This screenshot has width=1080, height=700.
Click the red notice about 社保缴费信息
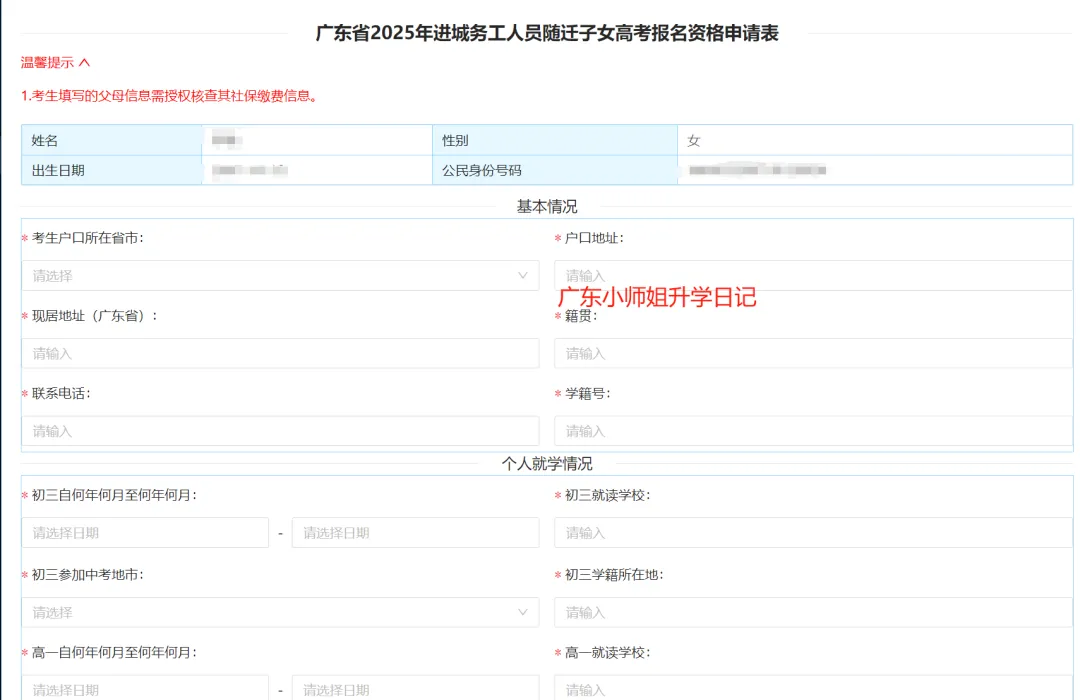(169, 96)
